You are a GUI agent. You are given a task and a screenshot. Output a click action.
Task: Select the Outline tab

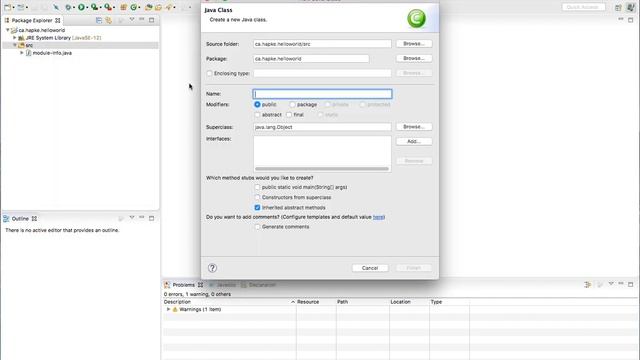20,218
